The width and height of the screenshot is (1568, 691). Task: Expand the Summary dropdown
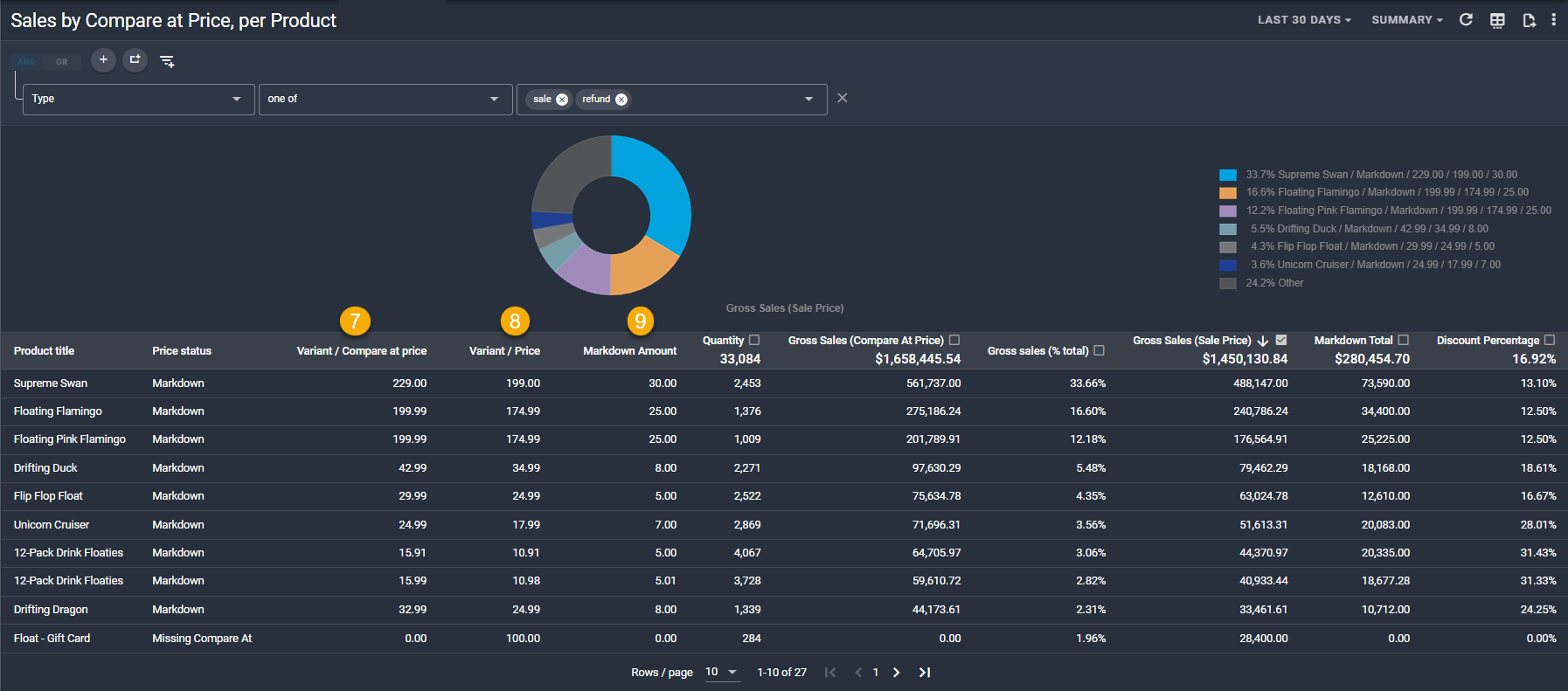click(x=1406, y=20)
